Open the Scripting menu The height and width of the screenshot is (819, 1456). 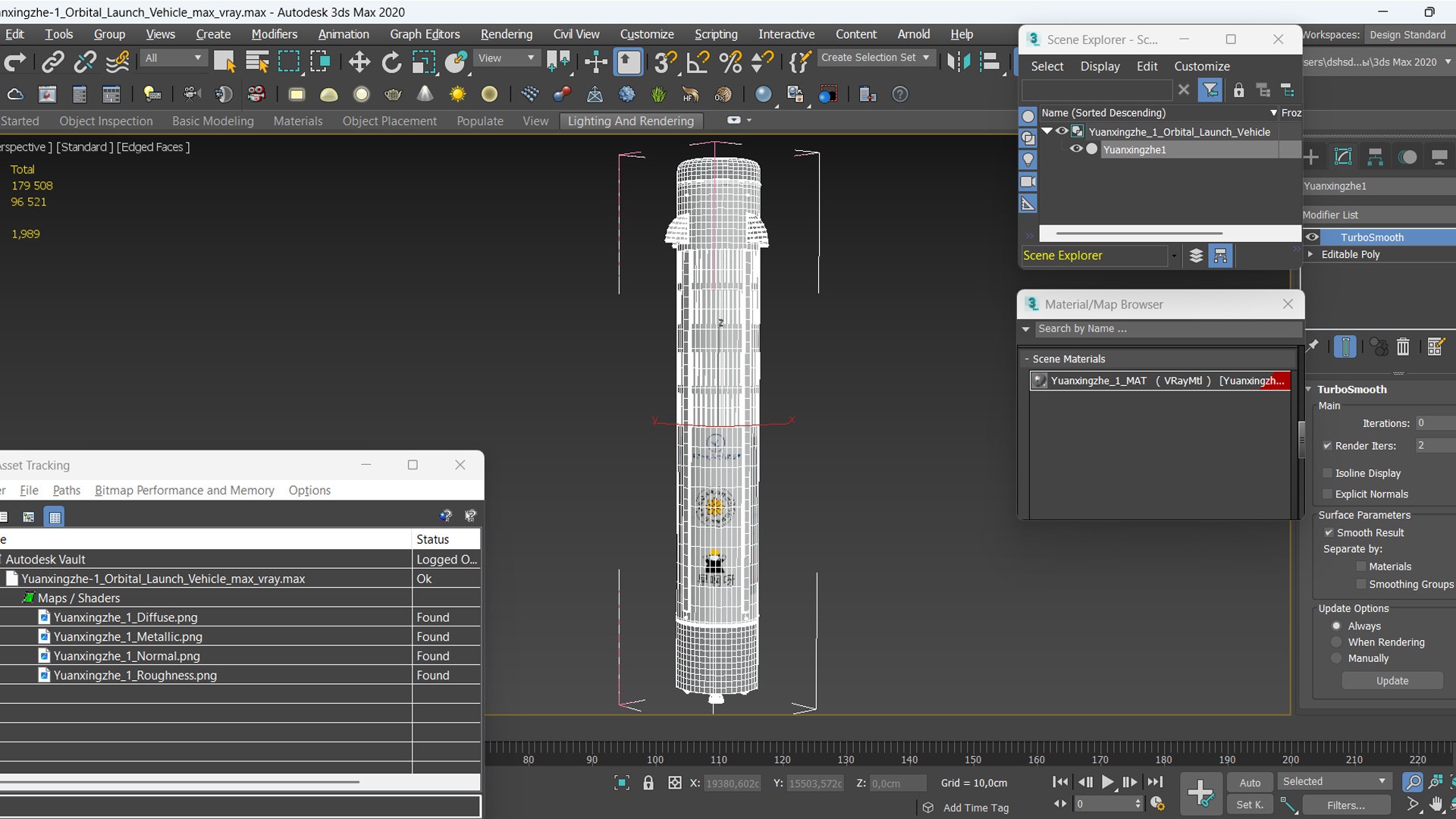click(x=716, y=34)
